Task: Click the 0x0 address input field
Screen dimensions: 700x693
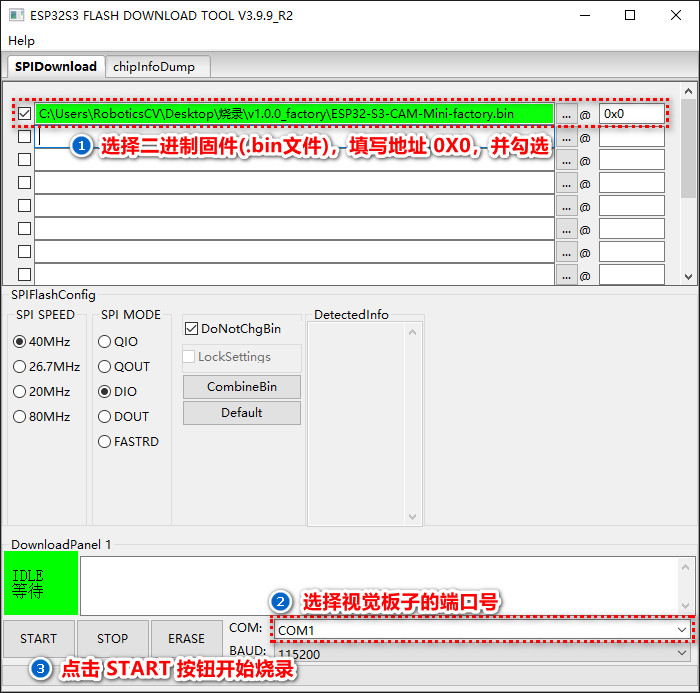Action: [631, 114]
